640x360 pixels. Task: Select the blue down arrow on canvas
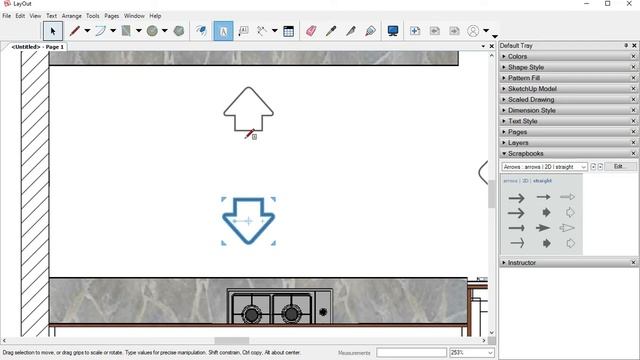249,221
